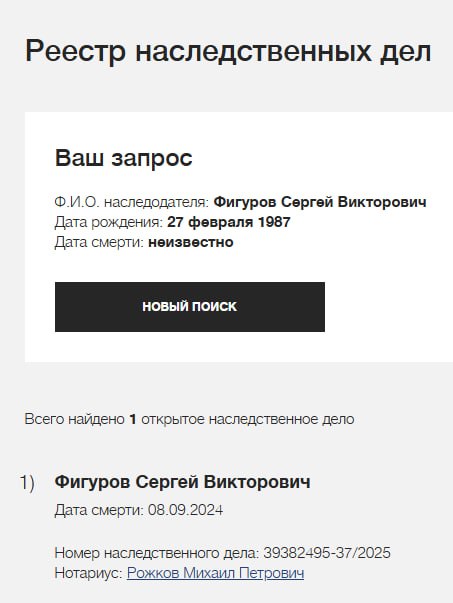
Task: Click the Дата смерти label in the result
Action: (x=99, y=510)
